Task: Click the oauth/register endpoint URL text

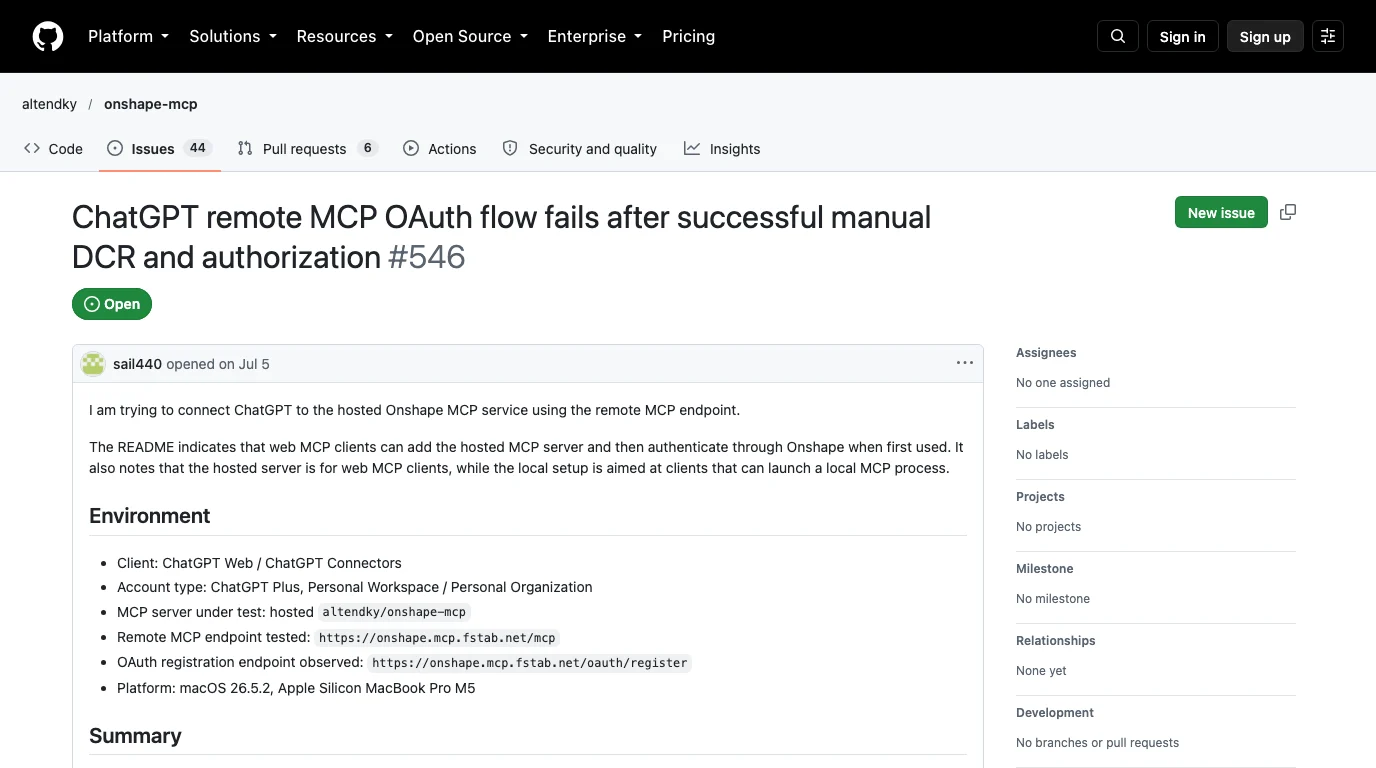Action: click(530, 662)
